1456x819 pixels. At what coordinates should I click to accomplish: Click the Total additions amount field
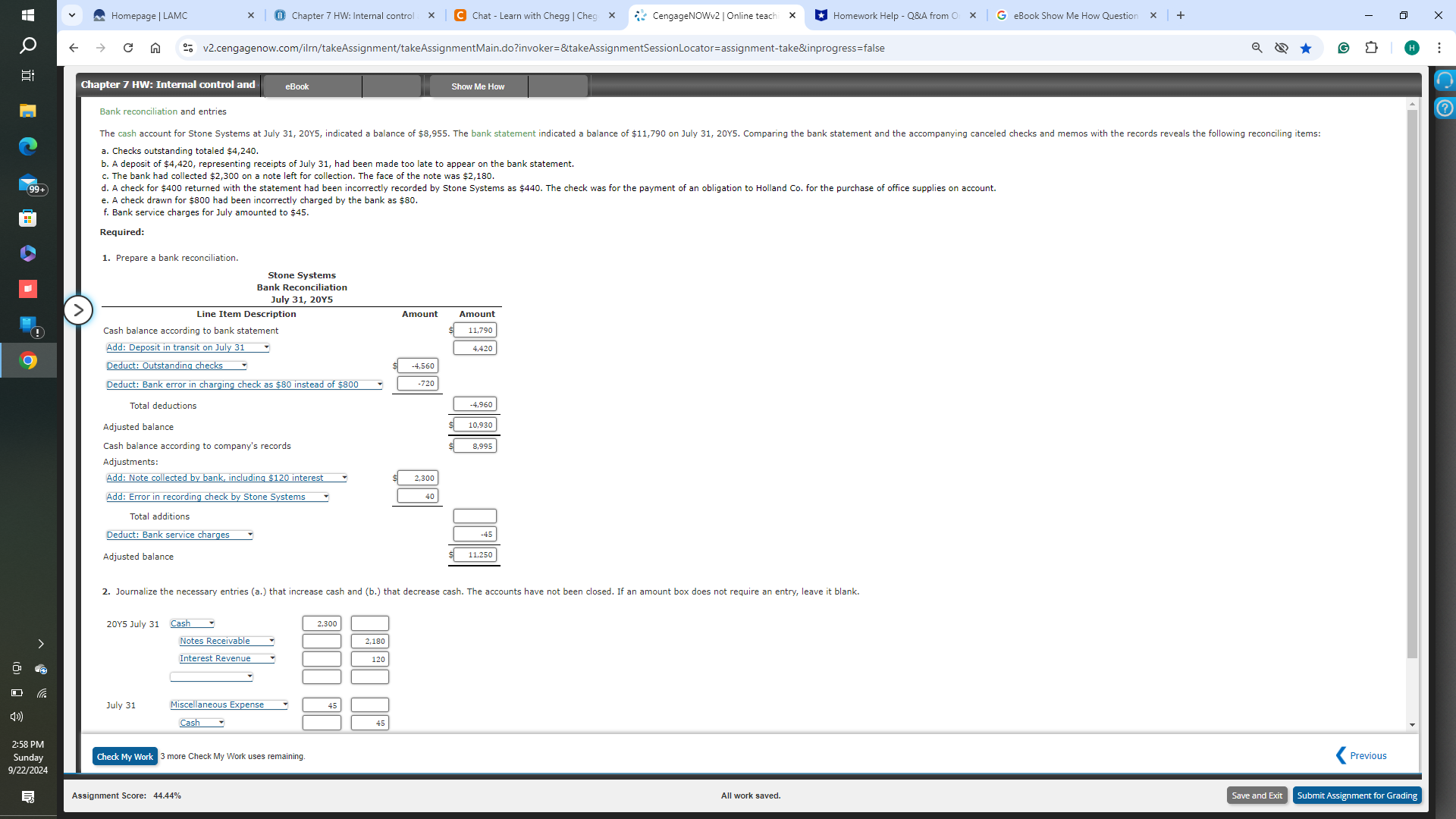pos(475,516)
